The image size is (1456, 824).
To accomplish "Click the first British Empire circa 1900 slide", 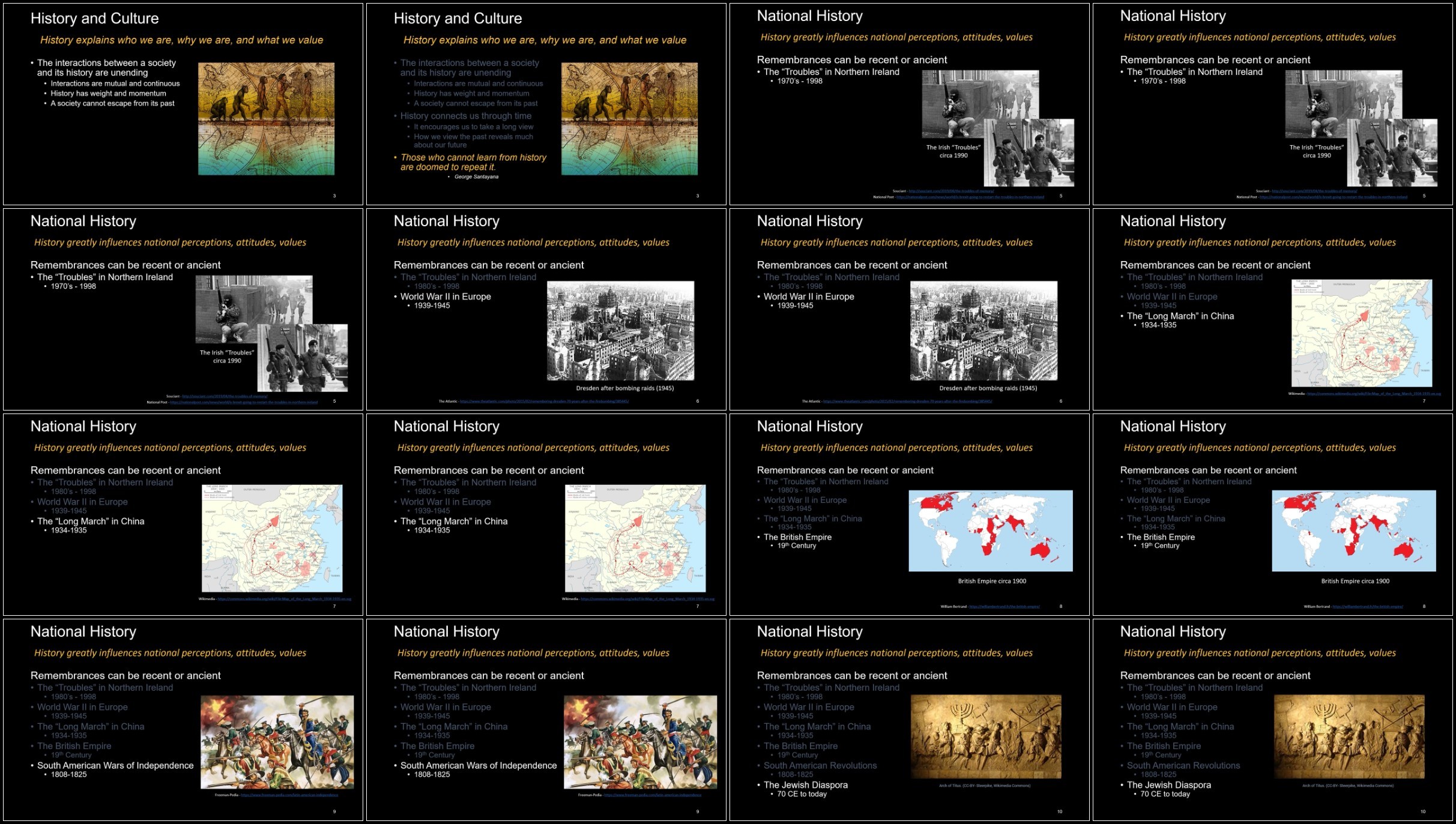I will click(x=909, y=515).
